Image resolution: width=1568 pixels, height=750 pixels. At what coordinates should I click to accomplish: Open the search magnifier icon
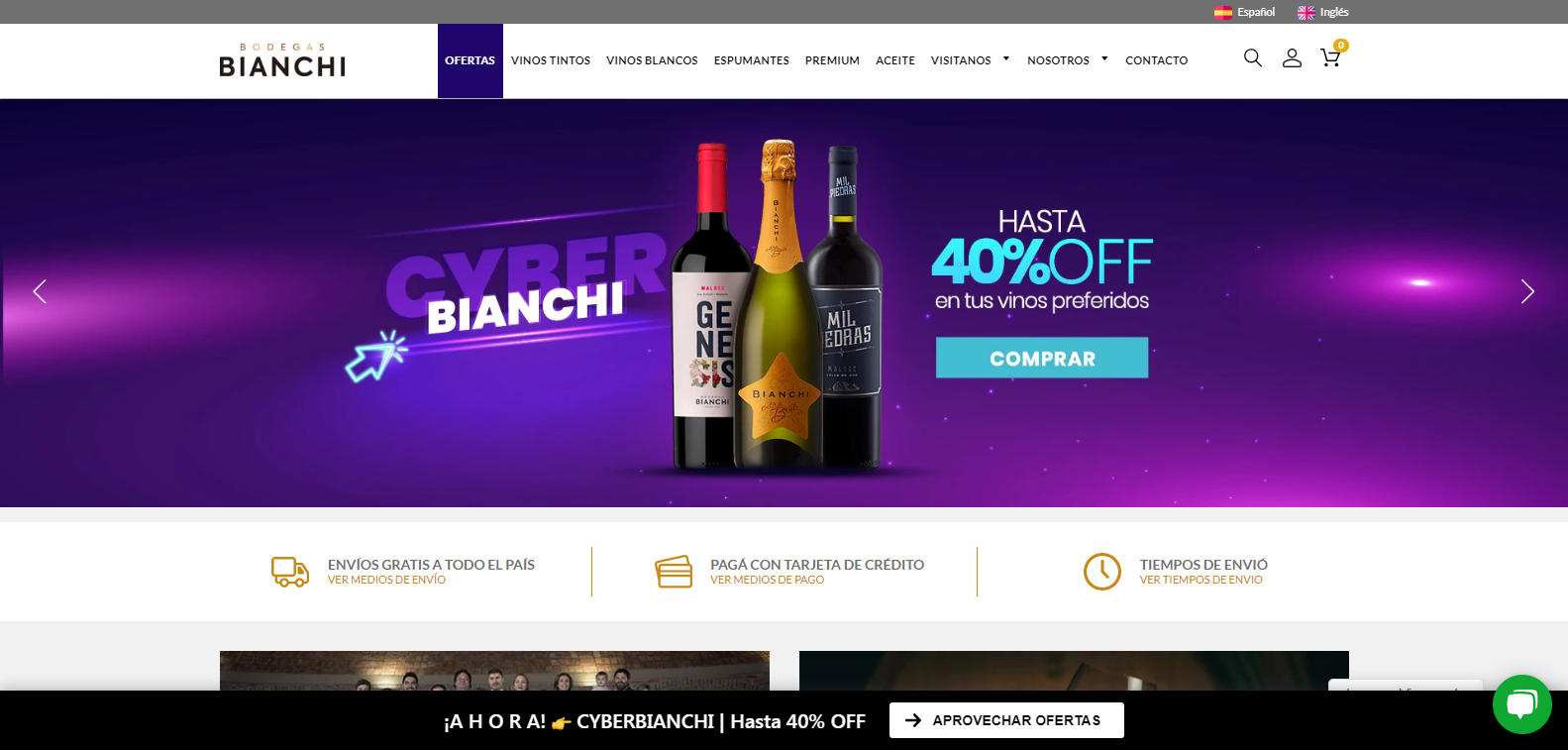[1253, 58]
